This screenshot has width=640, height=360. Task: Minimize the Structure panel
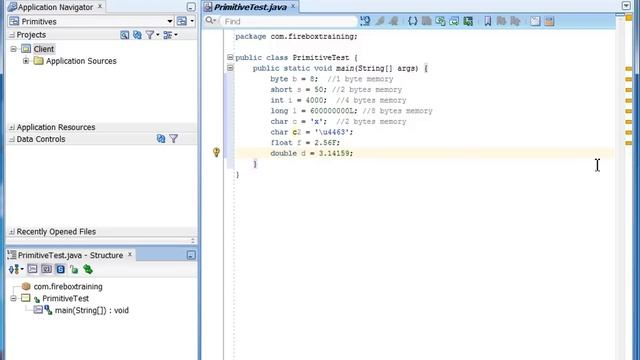coord(191,255)
